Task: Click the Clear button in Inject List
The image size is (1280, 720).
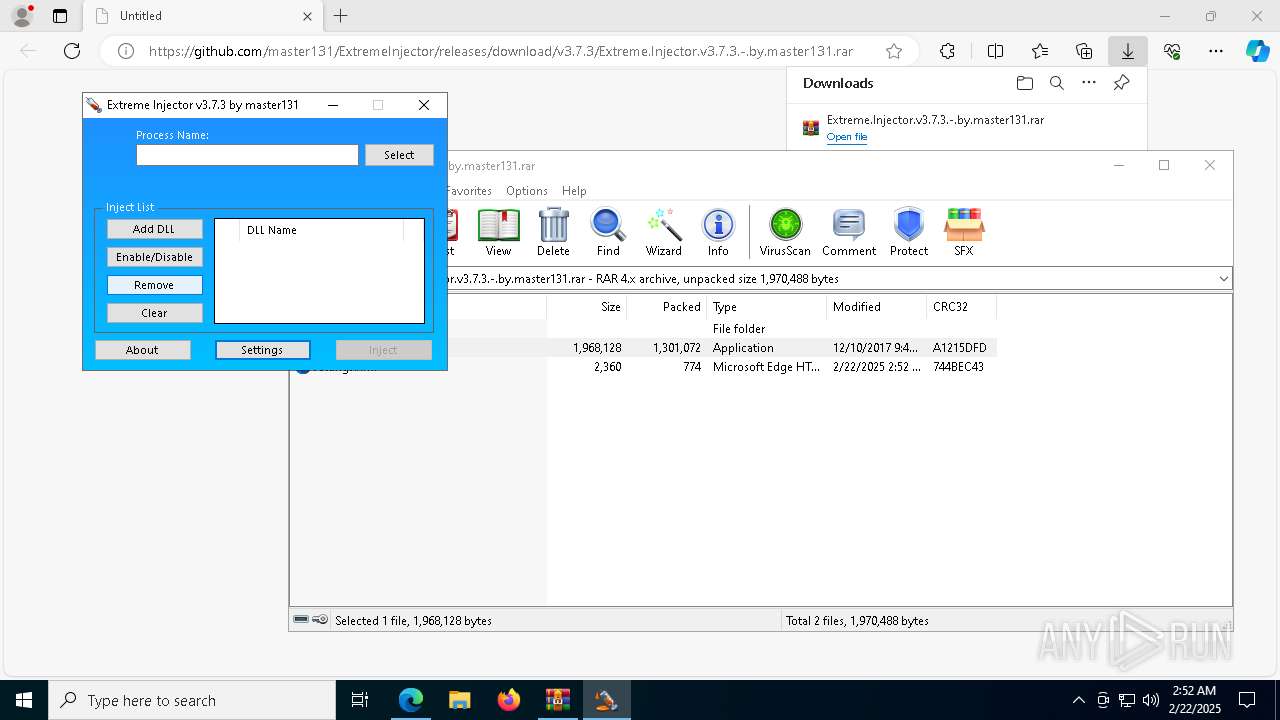Action: 154,313
